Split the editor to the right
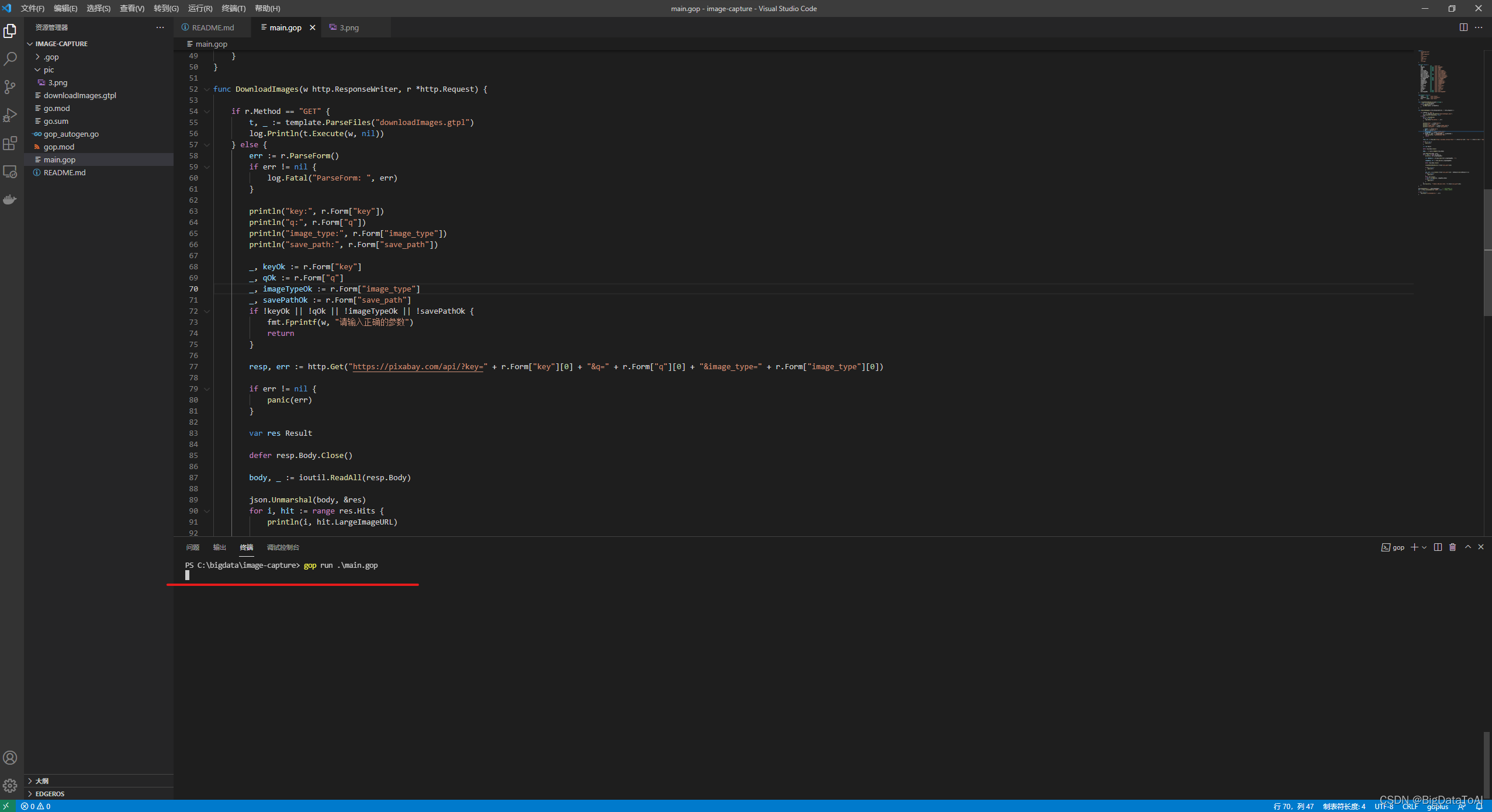 (1463, 27)
